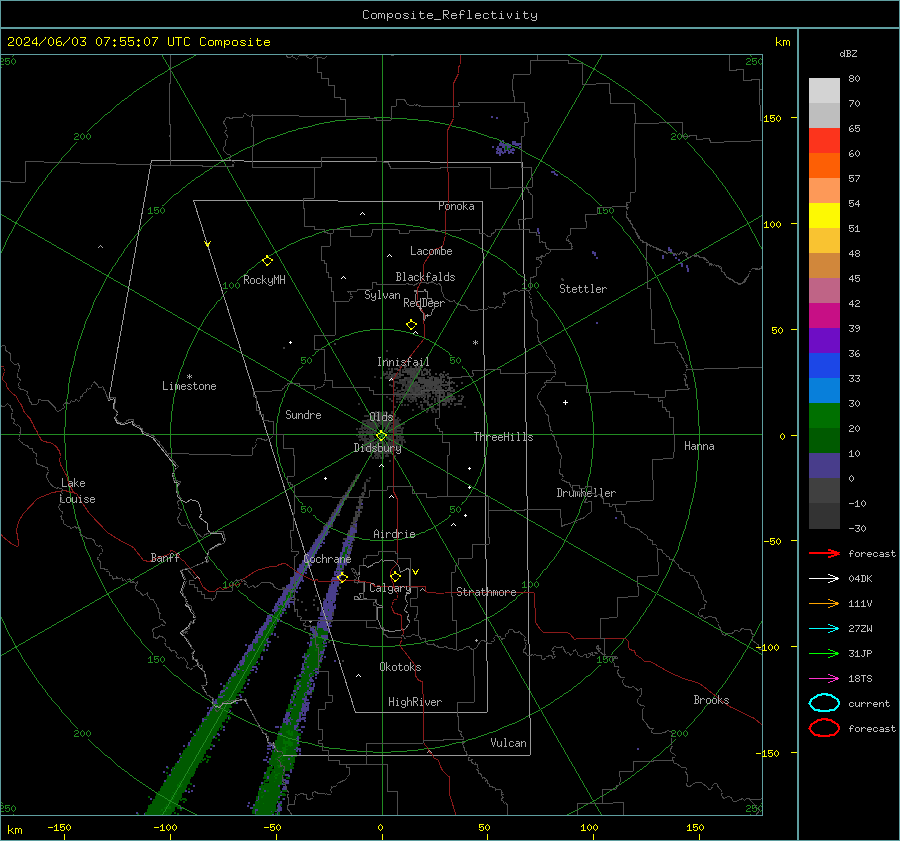
Task: Click the red forecast ellipse icon
Action: point(824,728)
